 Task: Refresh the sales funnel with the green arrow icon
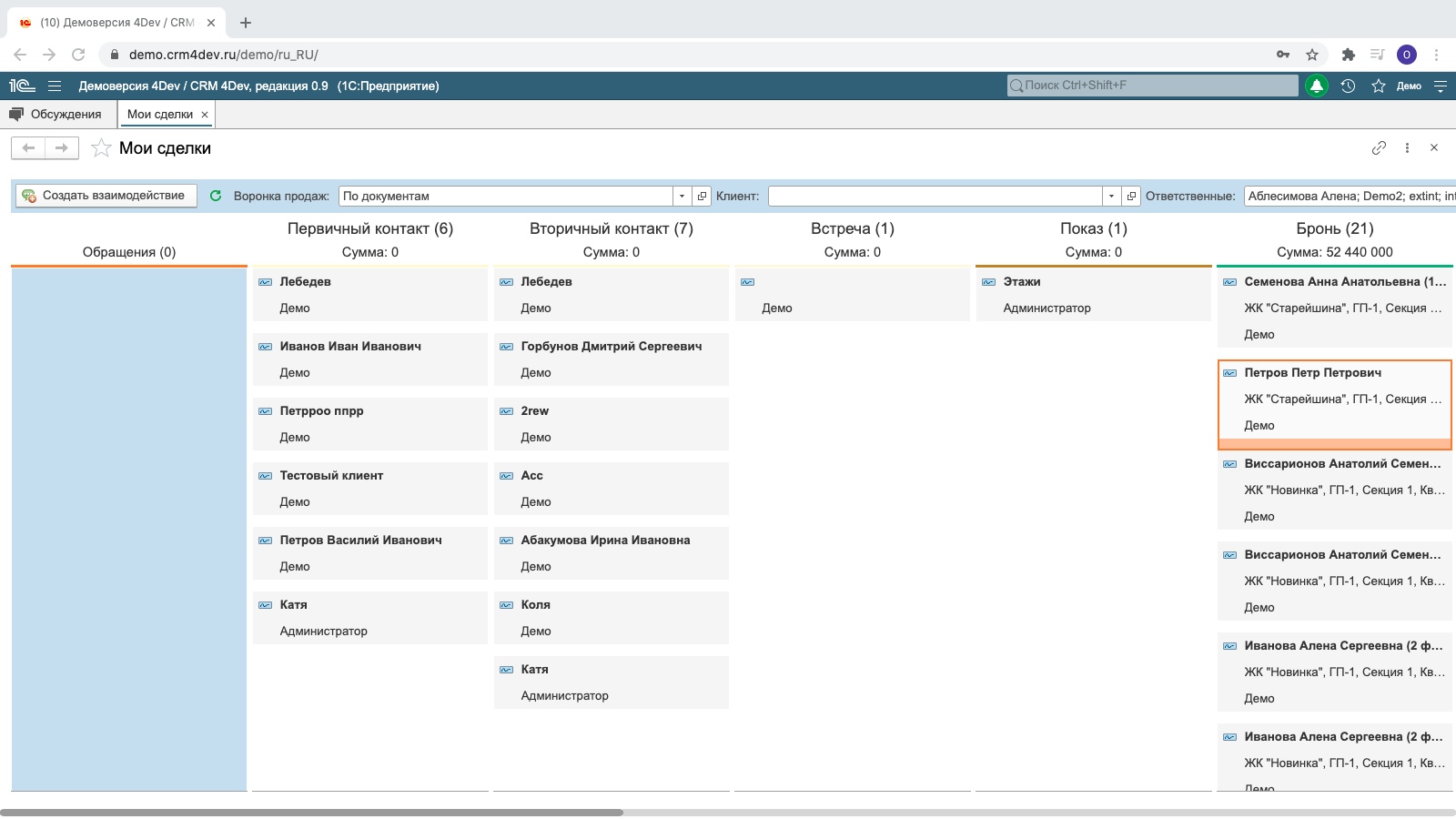click(x=215, y=195)
